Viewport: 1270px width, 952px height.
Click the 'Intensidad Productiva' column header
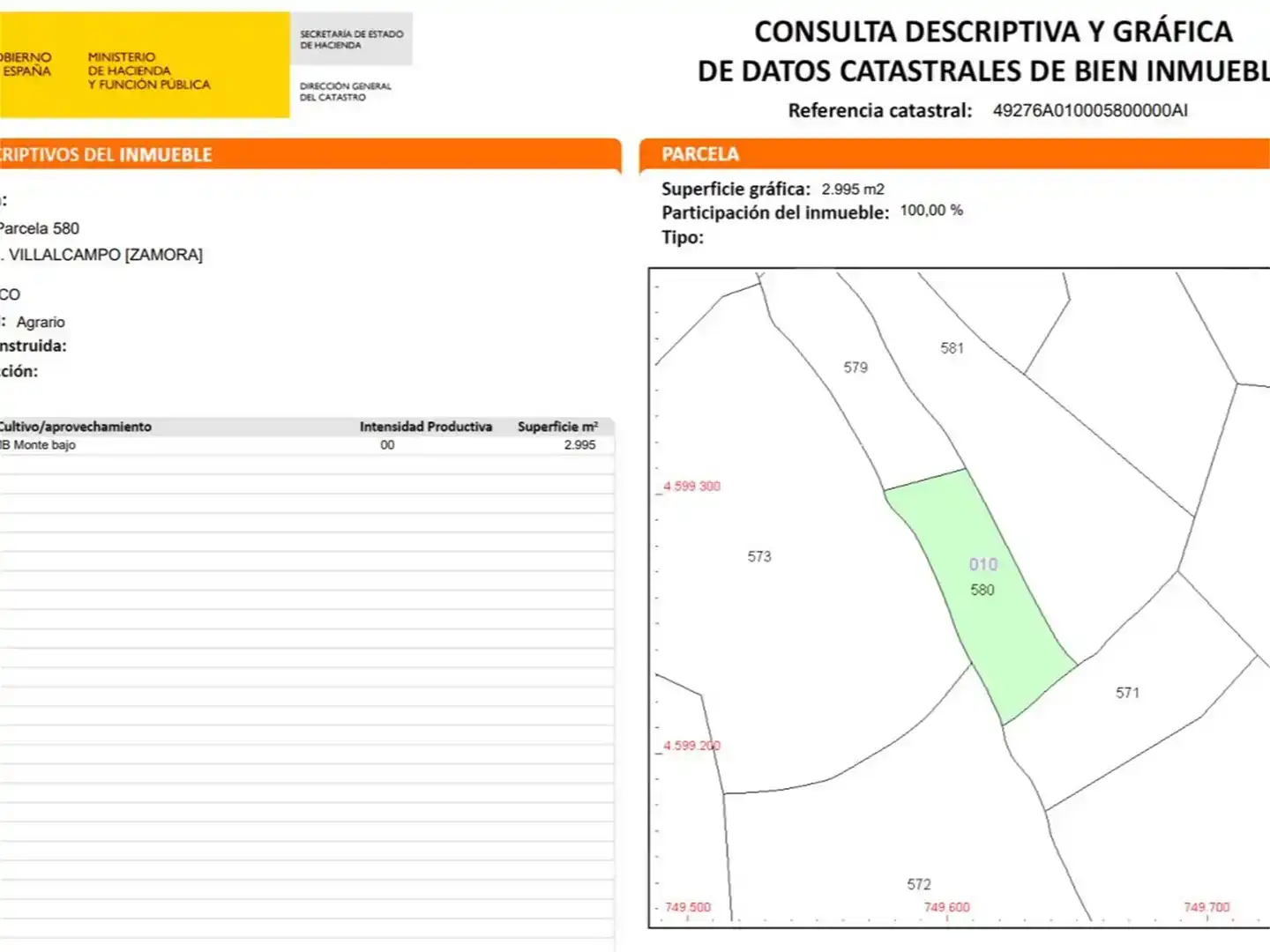point(426,427)
